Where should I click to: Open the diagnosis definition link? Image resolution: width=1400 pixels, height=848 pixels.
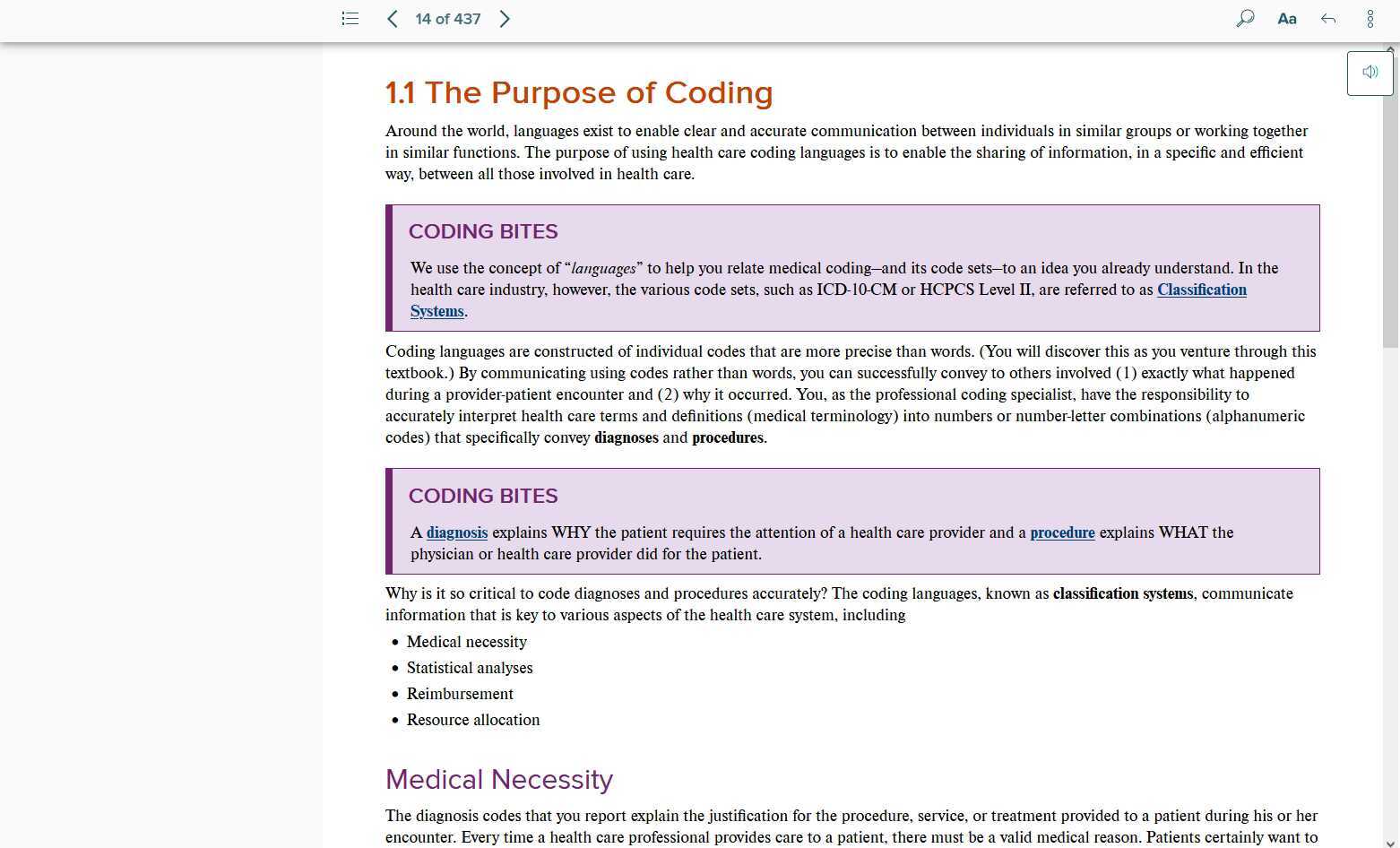point(457,532)
